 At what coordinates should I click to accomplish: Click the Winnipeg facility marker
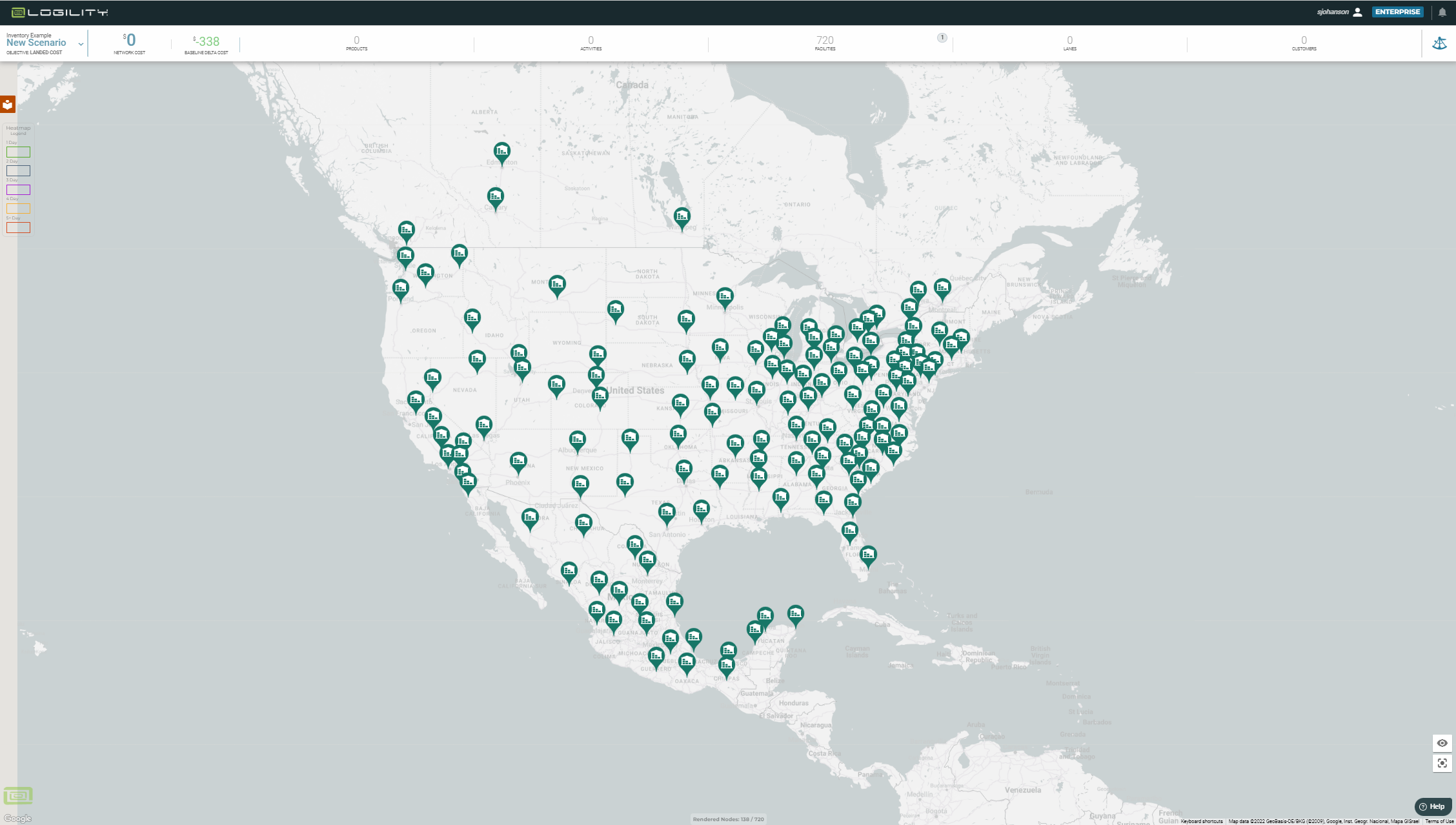(x=682, y=217)
